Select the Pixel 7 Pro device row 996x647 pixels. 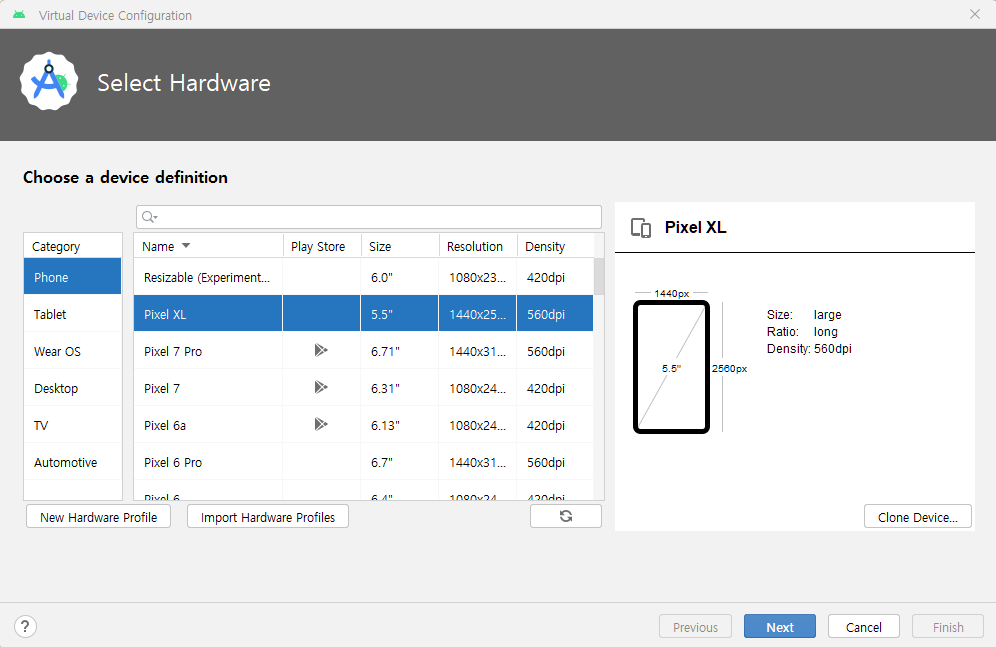363,350
